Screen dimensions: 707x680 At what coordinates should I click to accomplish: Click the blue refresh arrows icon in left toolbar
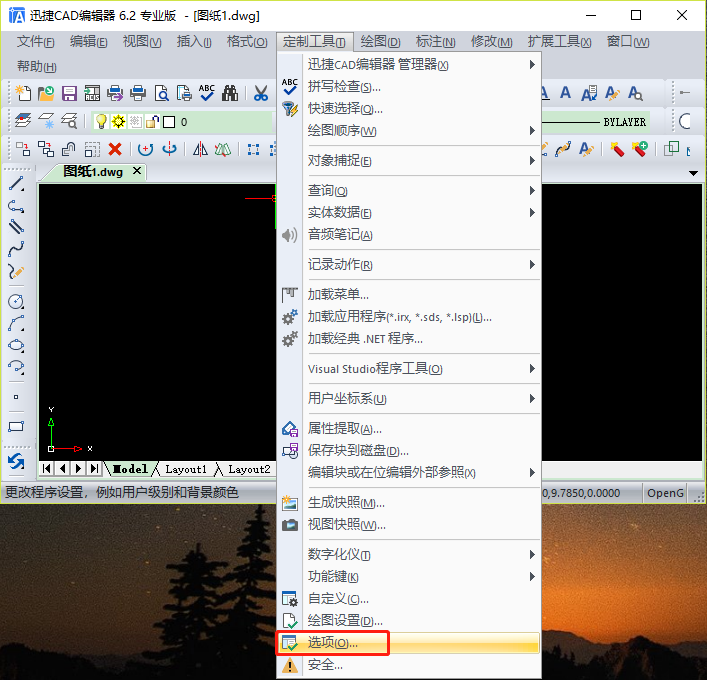[16, 461]
